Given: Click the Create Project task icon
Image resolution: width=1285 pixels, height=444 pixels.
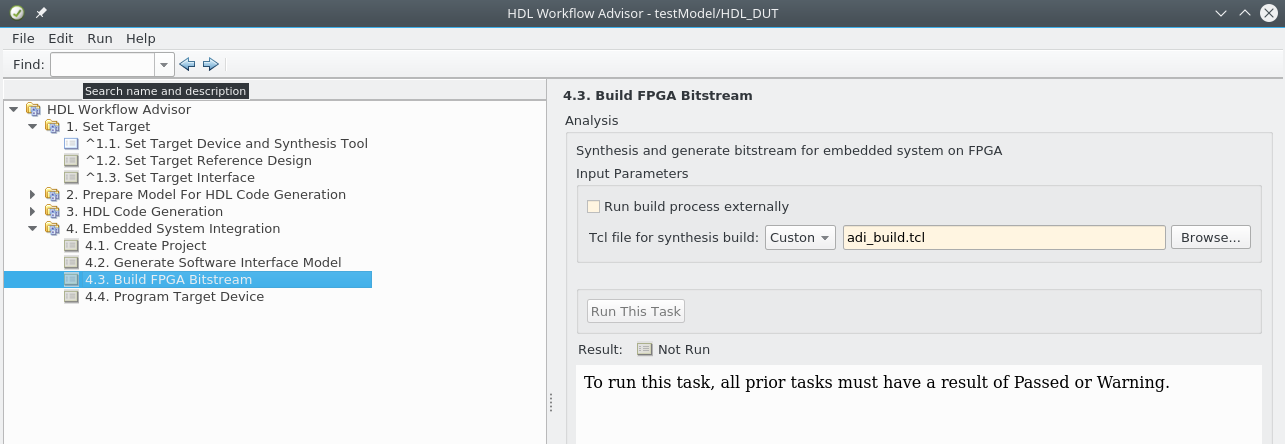Looking at the screenshot, I should pyautogui.click(x=71, y=245).
